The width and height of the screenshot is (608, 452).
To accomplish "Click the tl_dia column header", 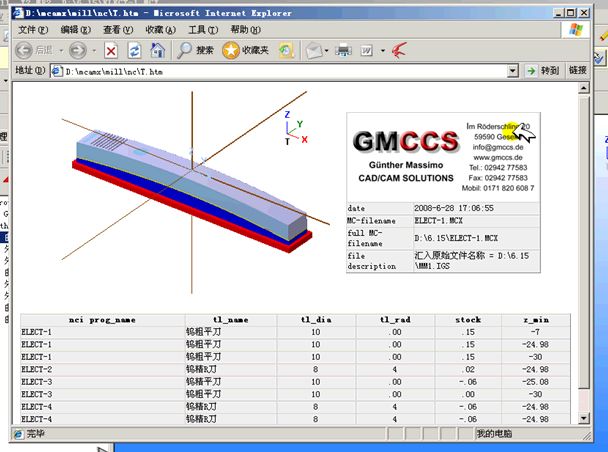I will tap(316, 320).
